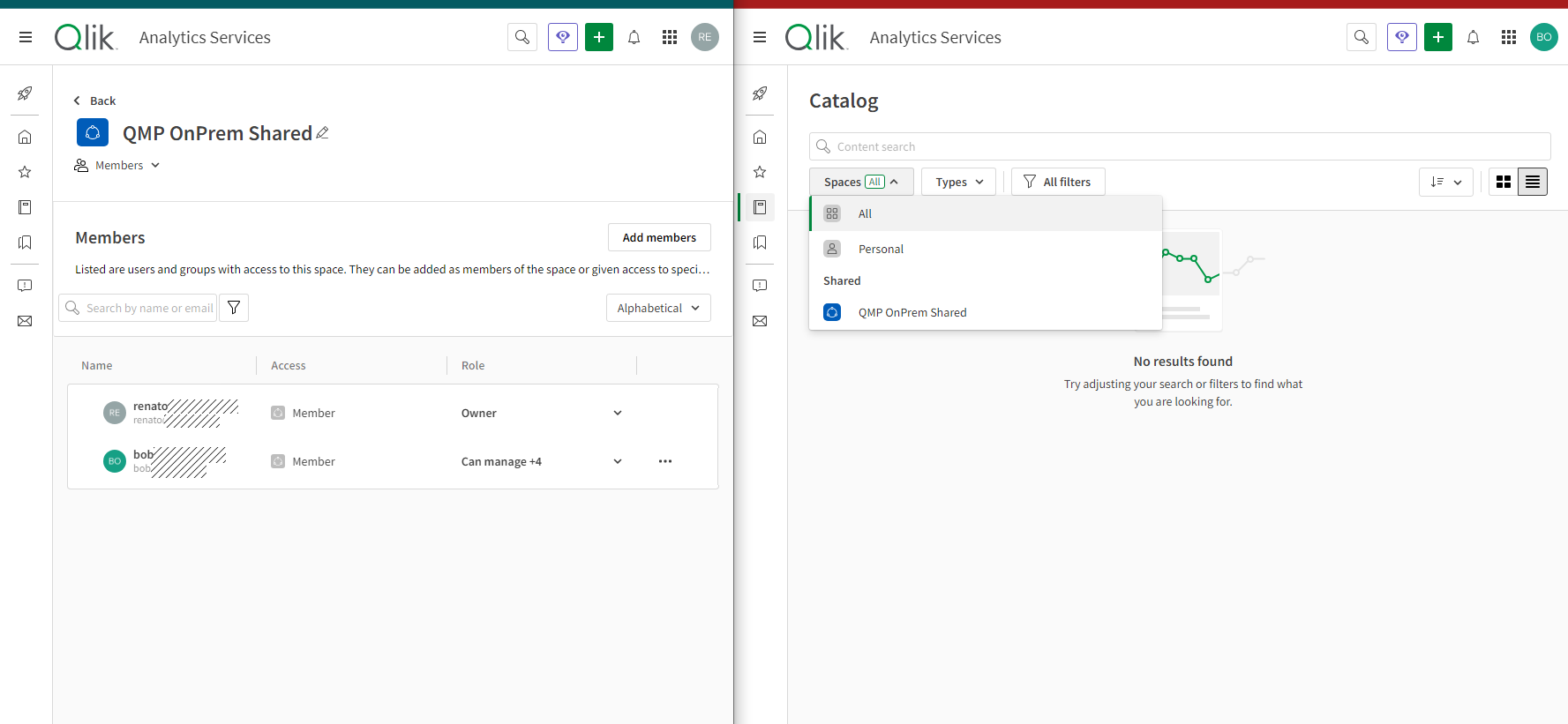This screenshot has height=724, width=1568.
Task: Switch catalog to list view
Action: [1533, 182]
